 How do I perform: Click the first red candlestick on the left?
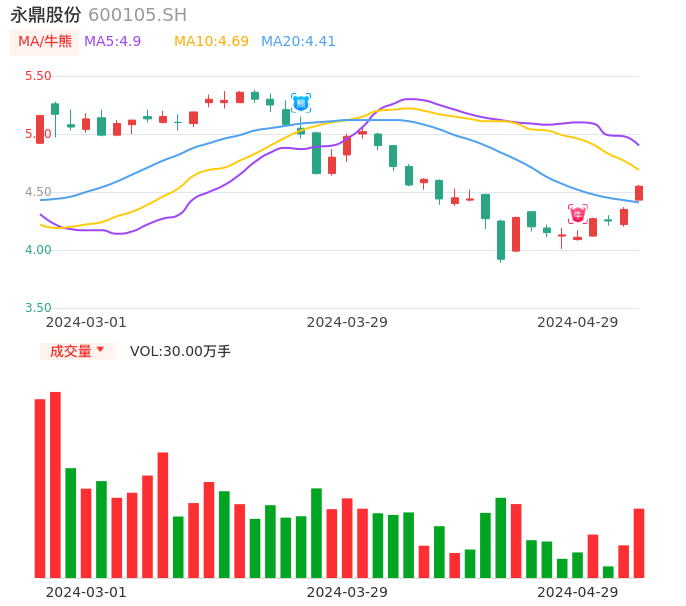(40, 129)
